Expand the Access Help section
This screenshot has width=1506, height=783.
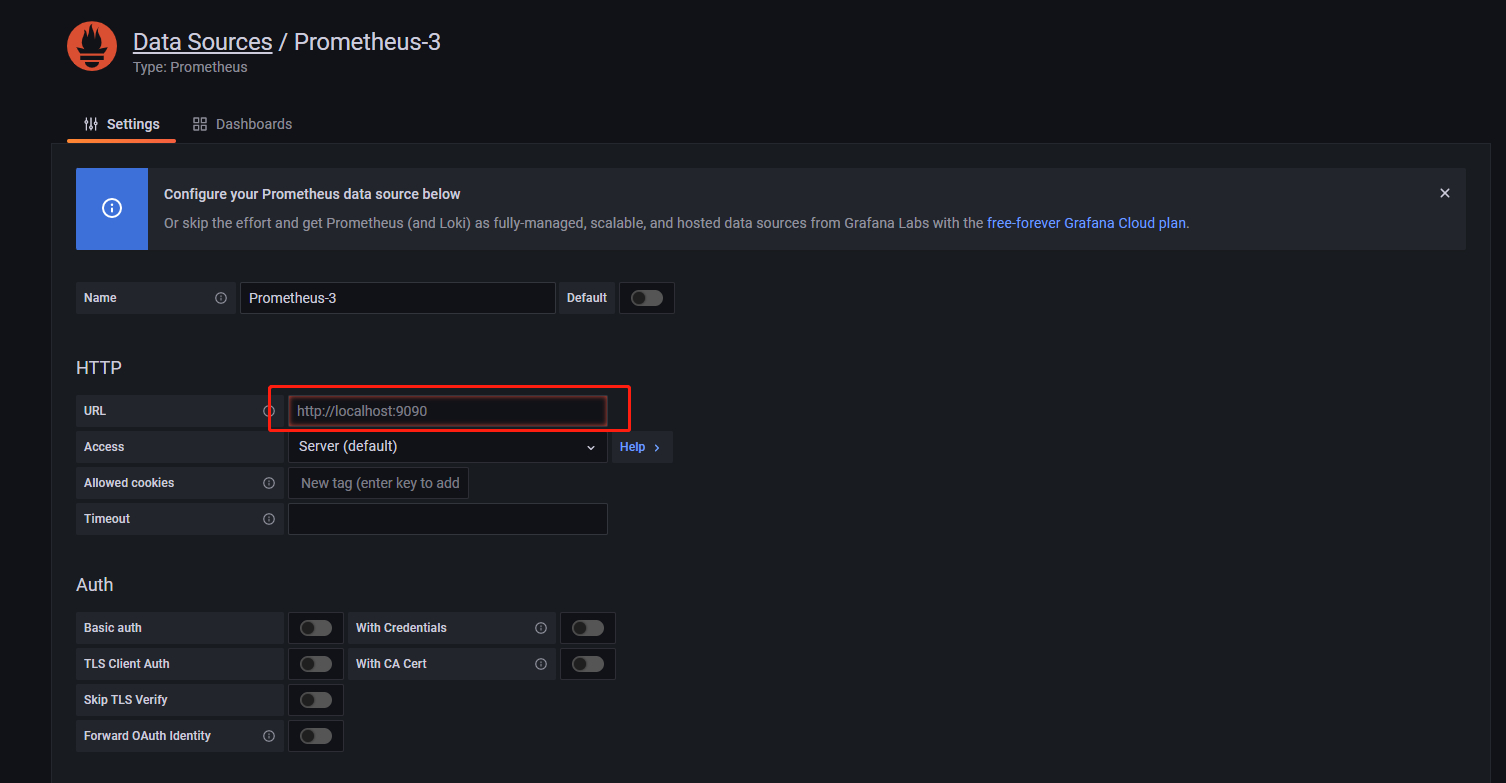(x=641, y=447)
